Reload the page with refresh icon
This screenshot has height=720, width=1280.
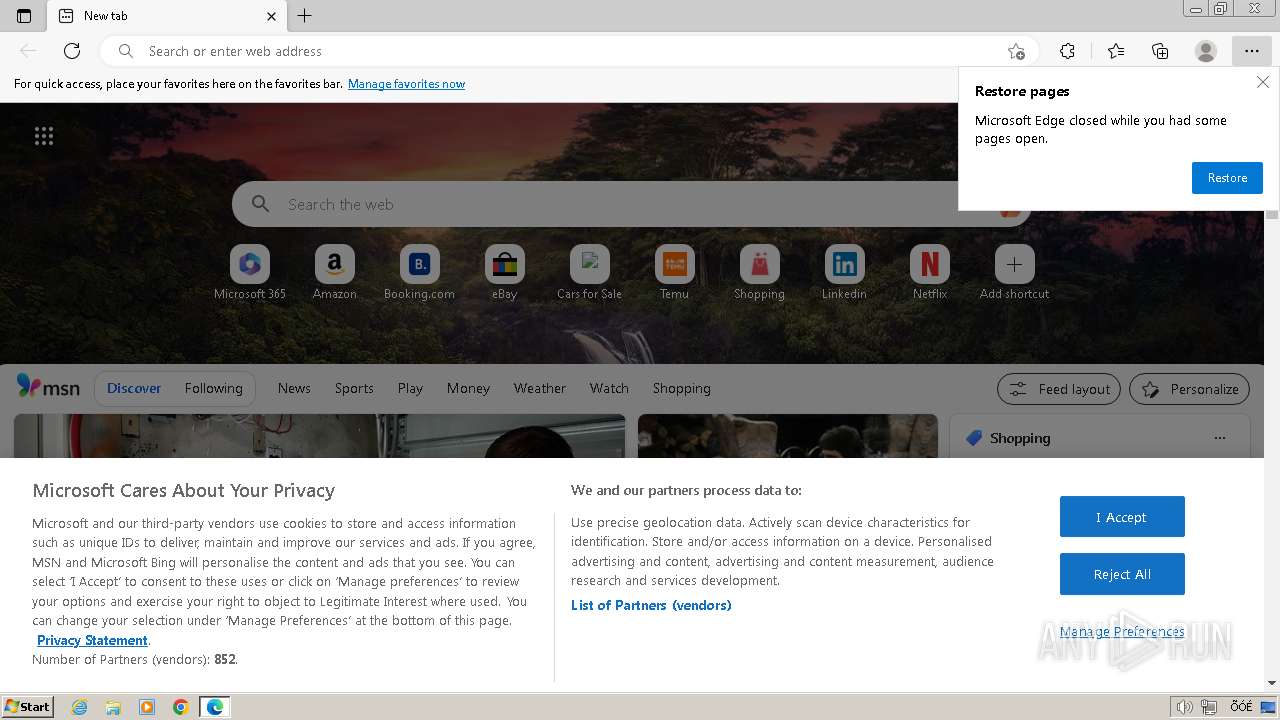(x=72, y=51)
